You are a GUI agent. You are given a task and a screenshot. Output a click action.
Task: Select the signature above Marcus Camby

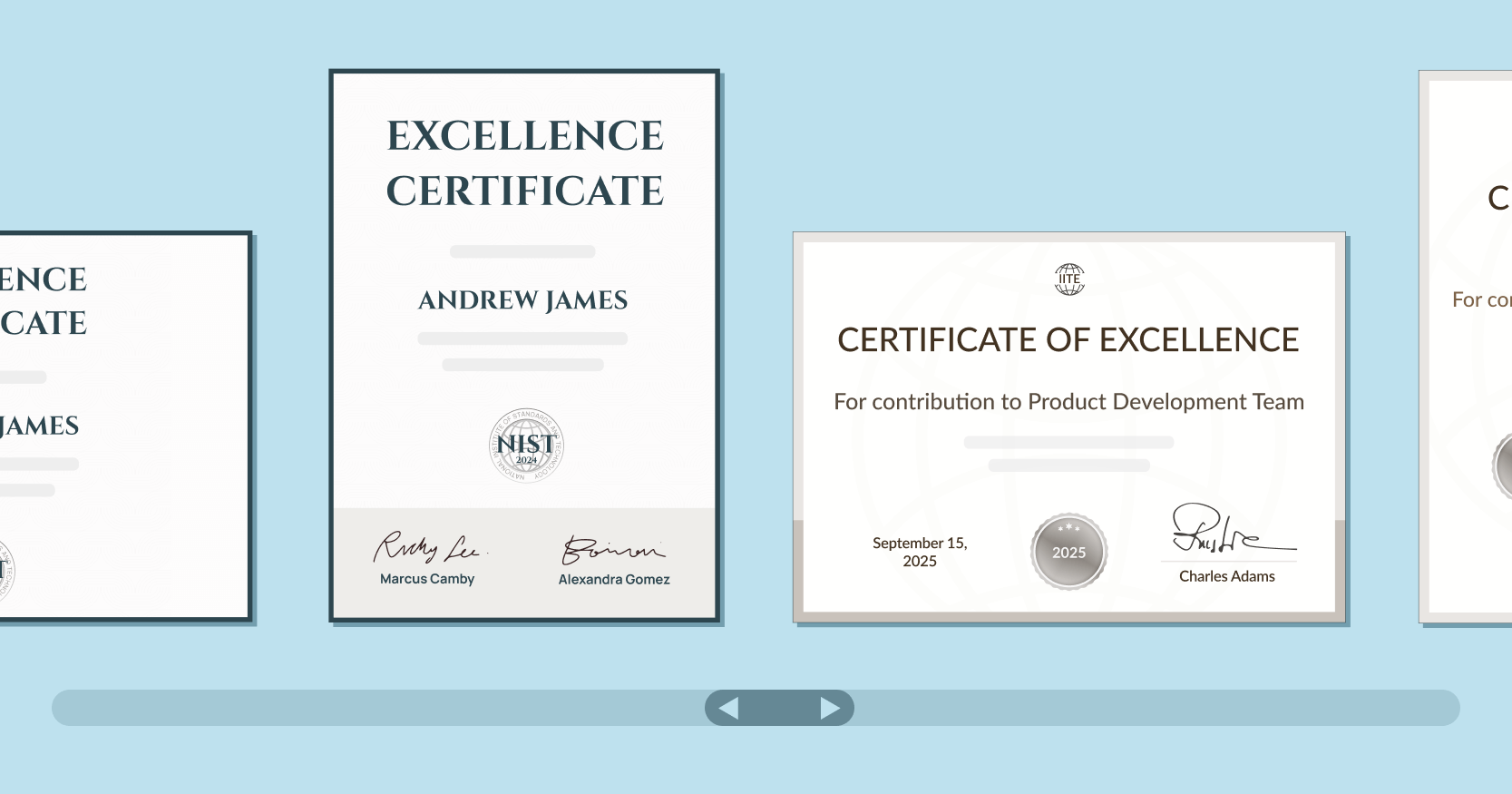click(427, 547)
